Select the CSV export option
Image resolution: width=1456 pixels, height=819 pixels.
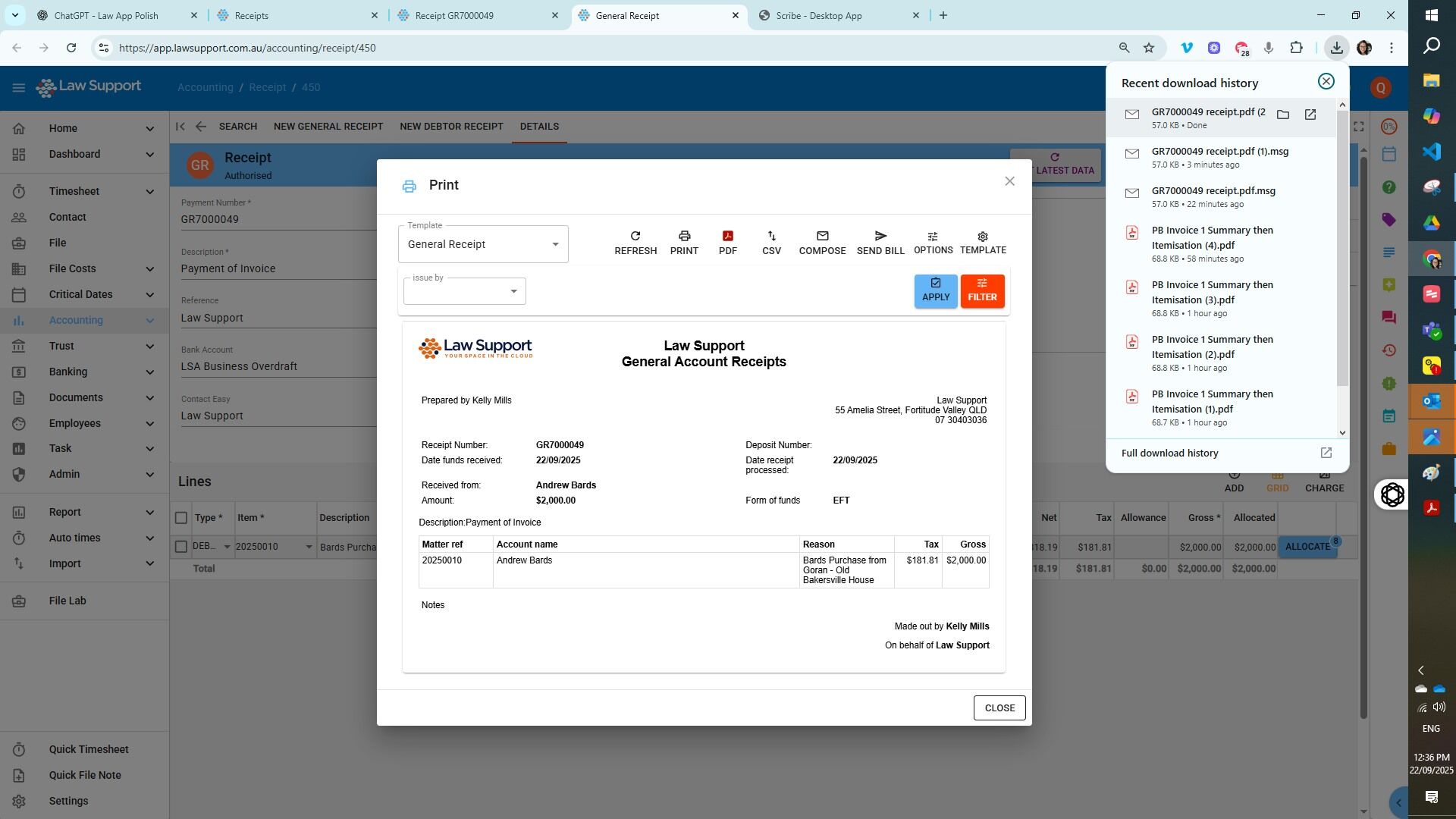click(x=771, y=241)
